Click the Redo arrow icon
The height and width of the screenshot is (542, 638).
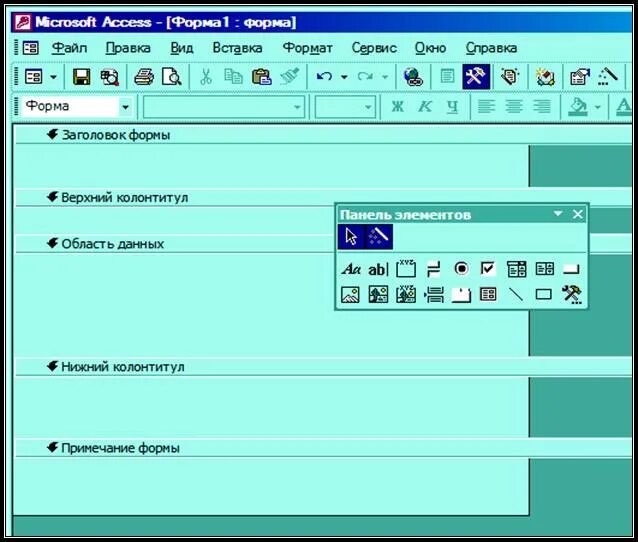point(365,76)
